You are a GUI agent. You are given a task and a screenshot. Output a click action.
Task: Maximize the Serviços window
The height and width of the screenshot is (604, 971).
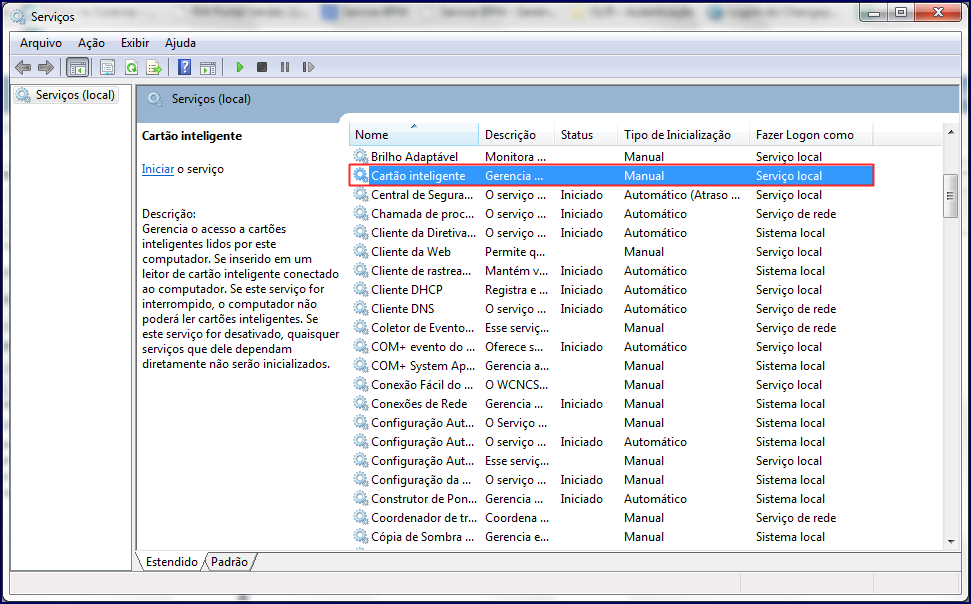tap(901, 12)
